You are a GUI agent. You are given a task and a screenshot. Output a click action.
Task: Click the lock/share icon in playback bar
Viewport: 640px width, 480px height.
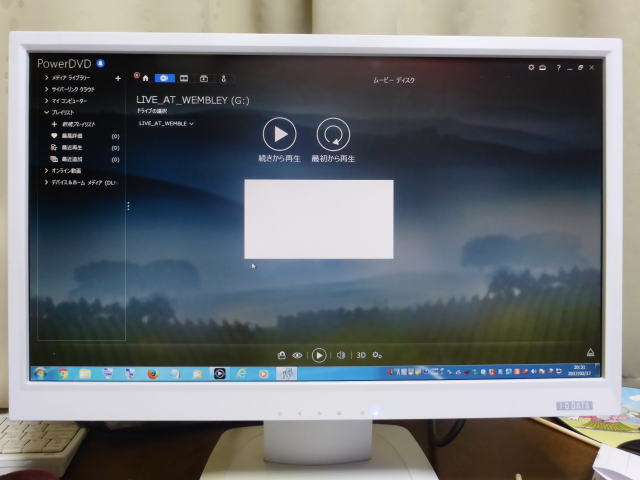281,355
